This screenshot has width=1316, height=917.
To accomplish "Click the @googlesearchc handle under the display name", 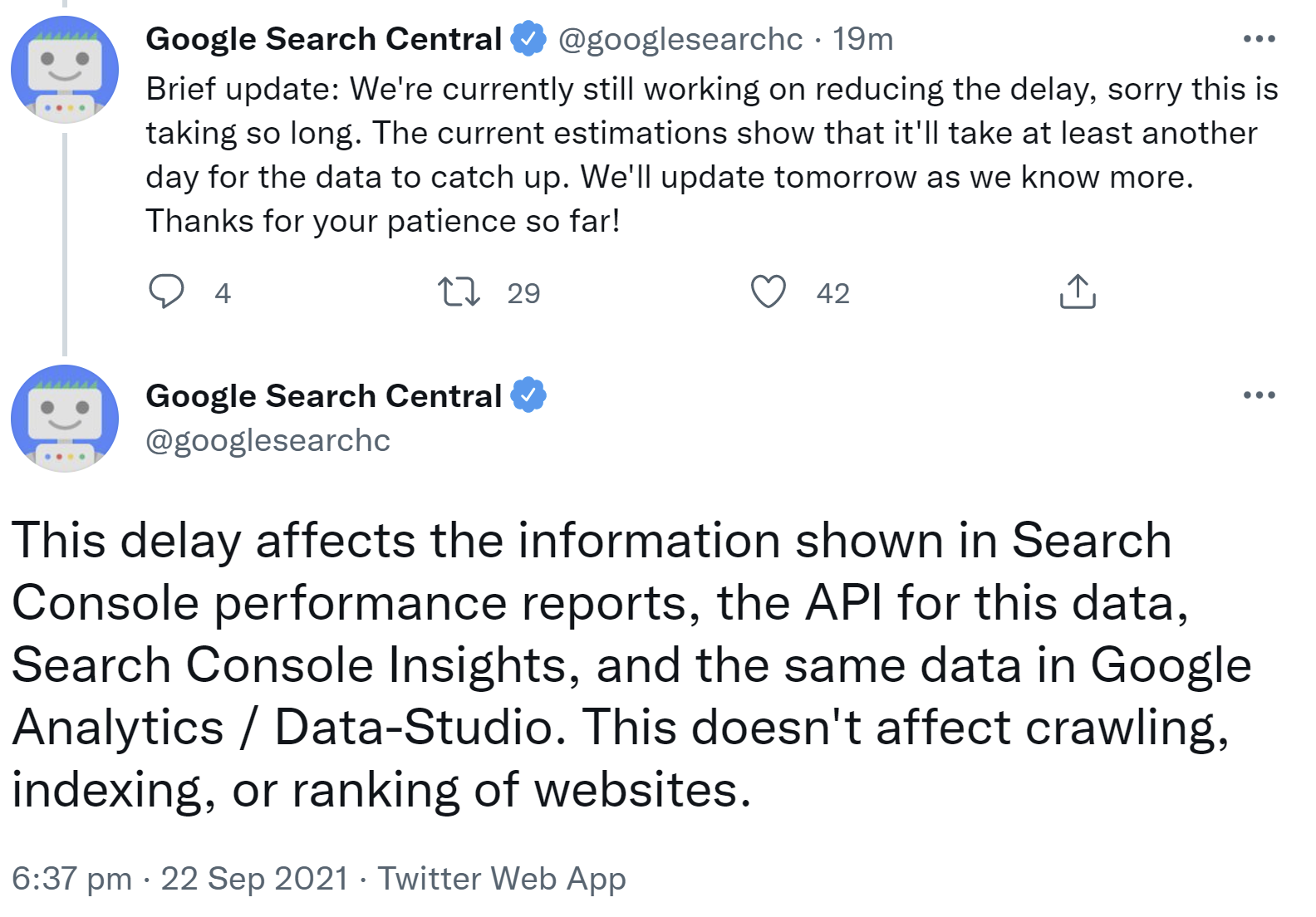I will (x=268, y=441).
